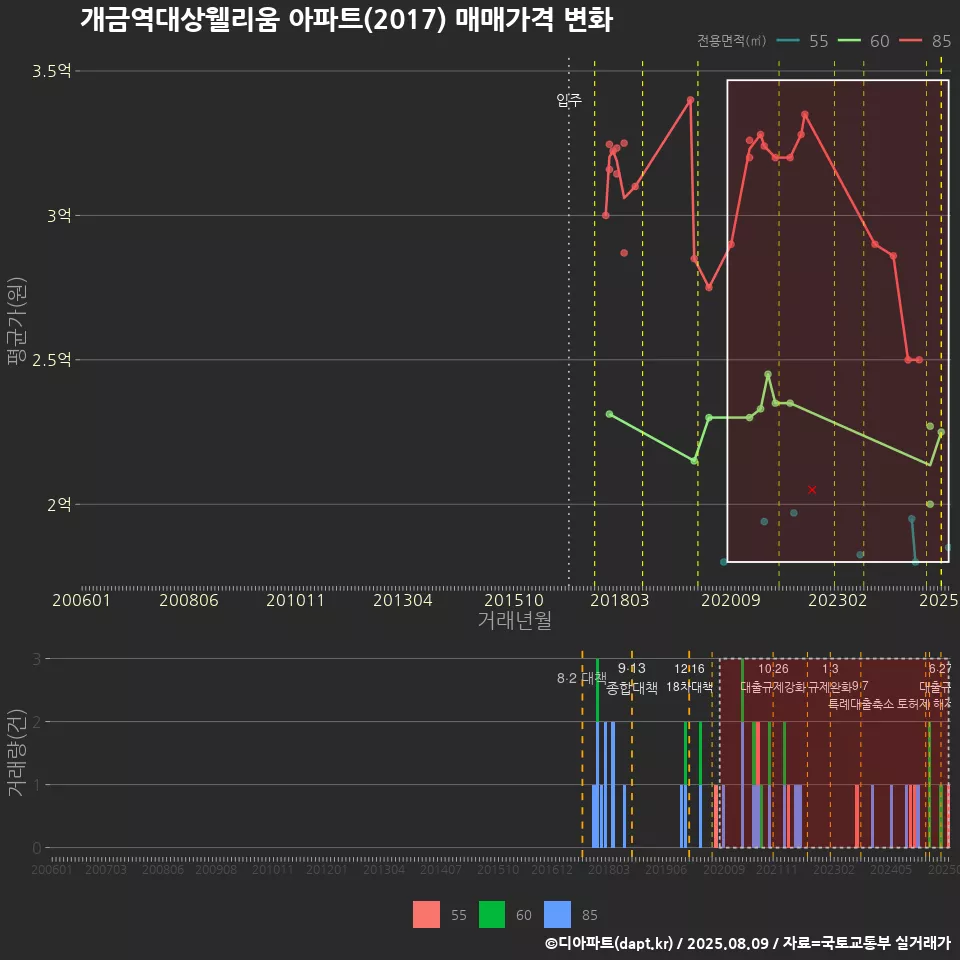Click the 2.5억 y-axis label

tap(51, 360)
